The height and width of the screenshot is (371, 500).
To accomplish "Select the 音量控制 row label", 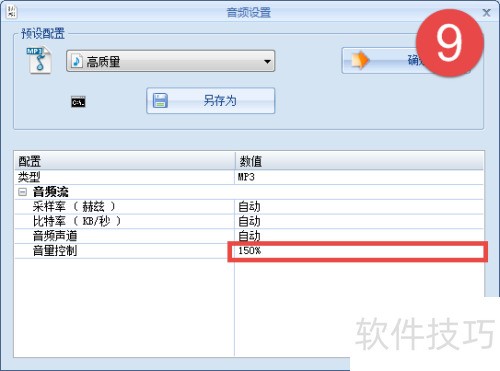I will (x=55, y=250).
